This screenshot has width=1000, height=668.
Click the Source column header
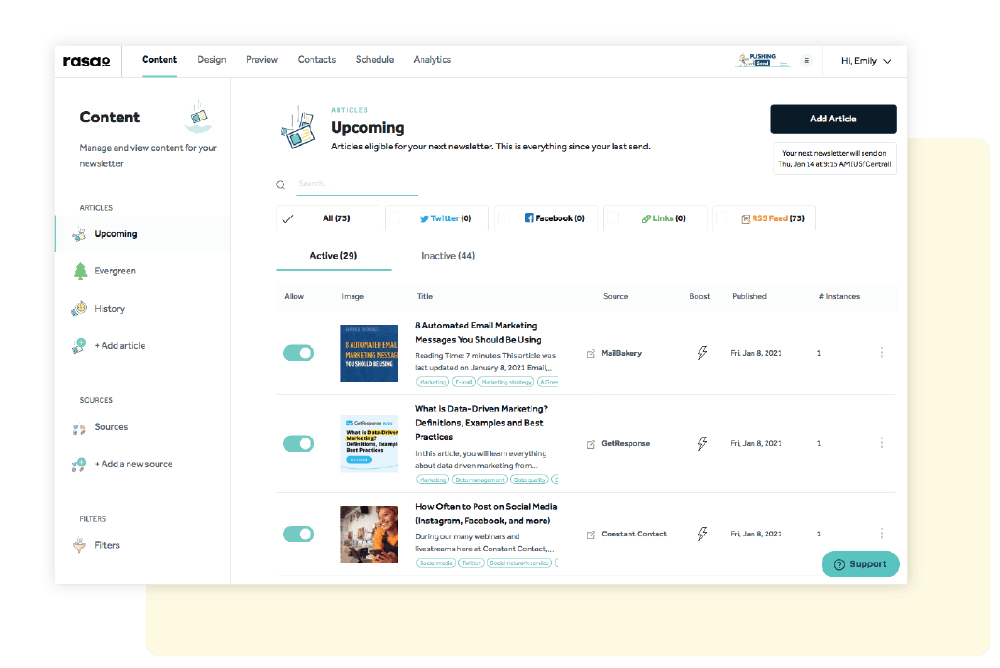(615, 297)
